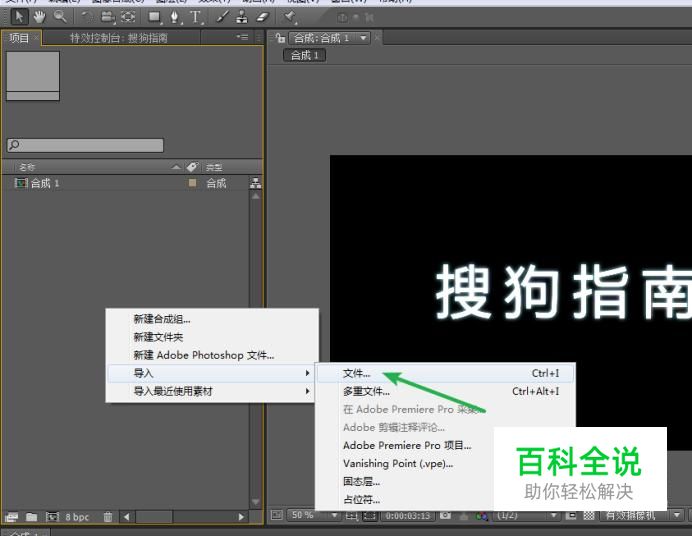
Task: Select the Unified Camera tool
Action: pos(107,17)
